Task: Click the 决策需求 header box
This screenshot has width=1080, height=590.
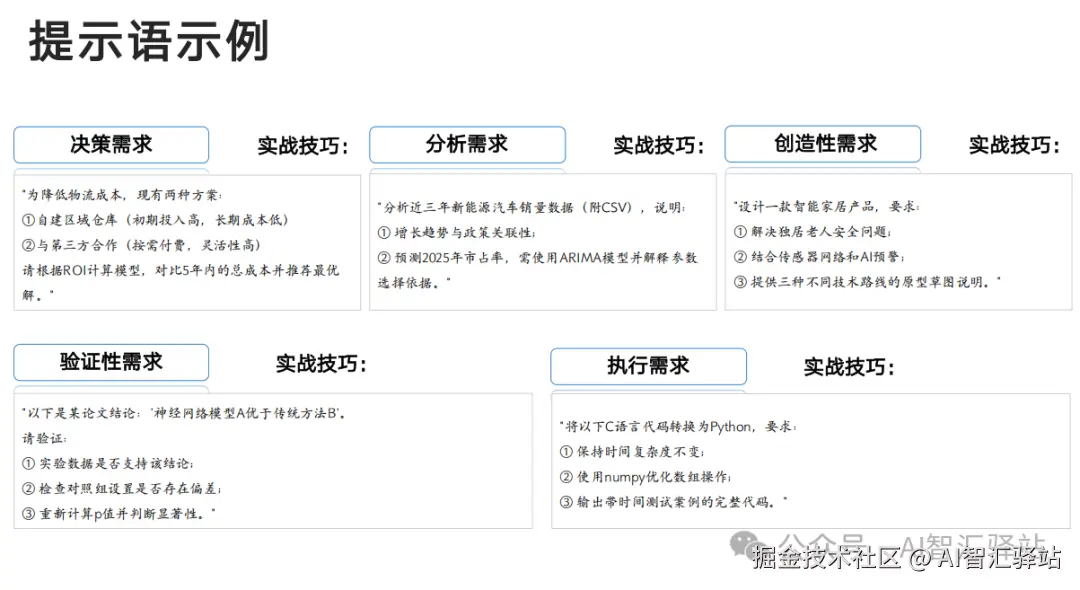Action: (x=110, y=144)
